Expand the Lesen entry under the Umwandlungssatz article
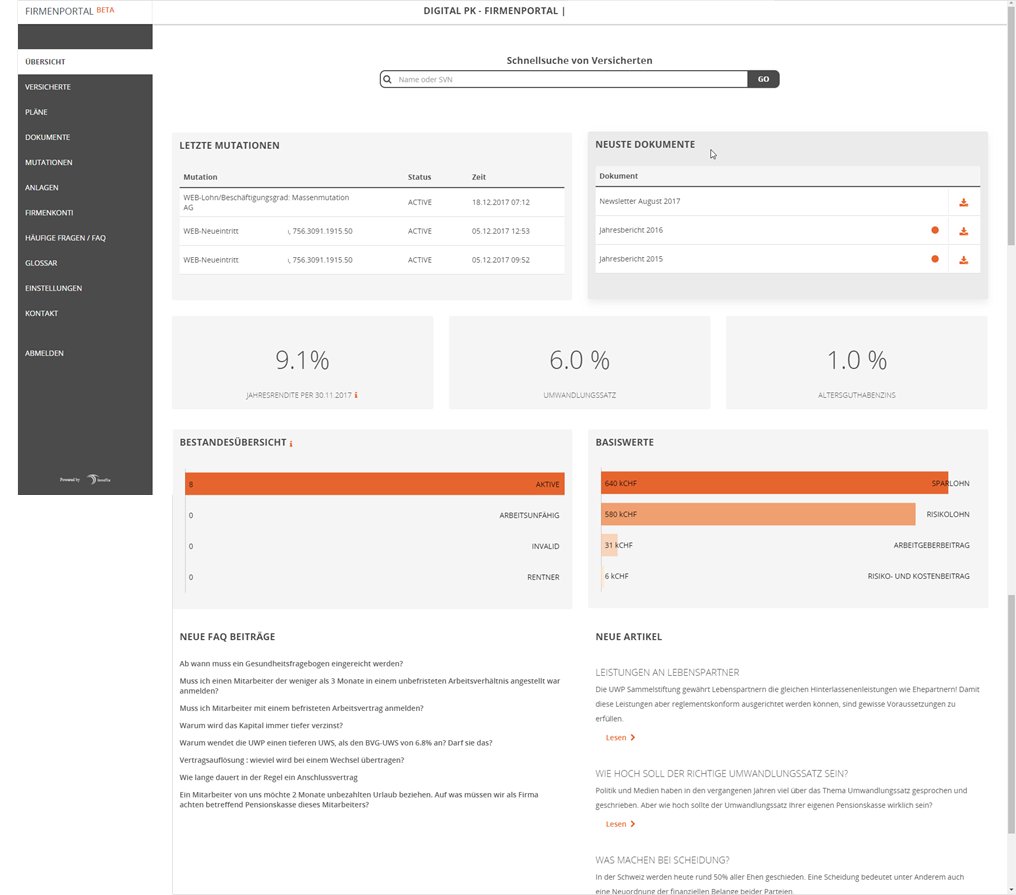 pyautogui.click(x=620, y=823)
